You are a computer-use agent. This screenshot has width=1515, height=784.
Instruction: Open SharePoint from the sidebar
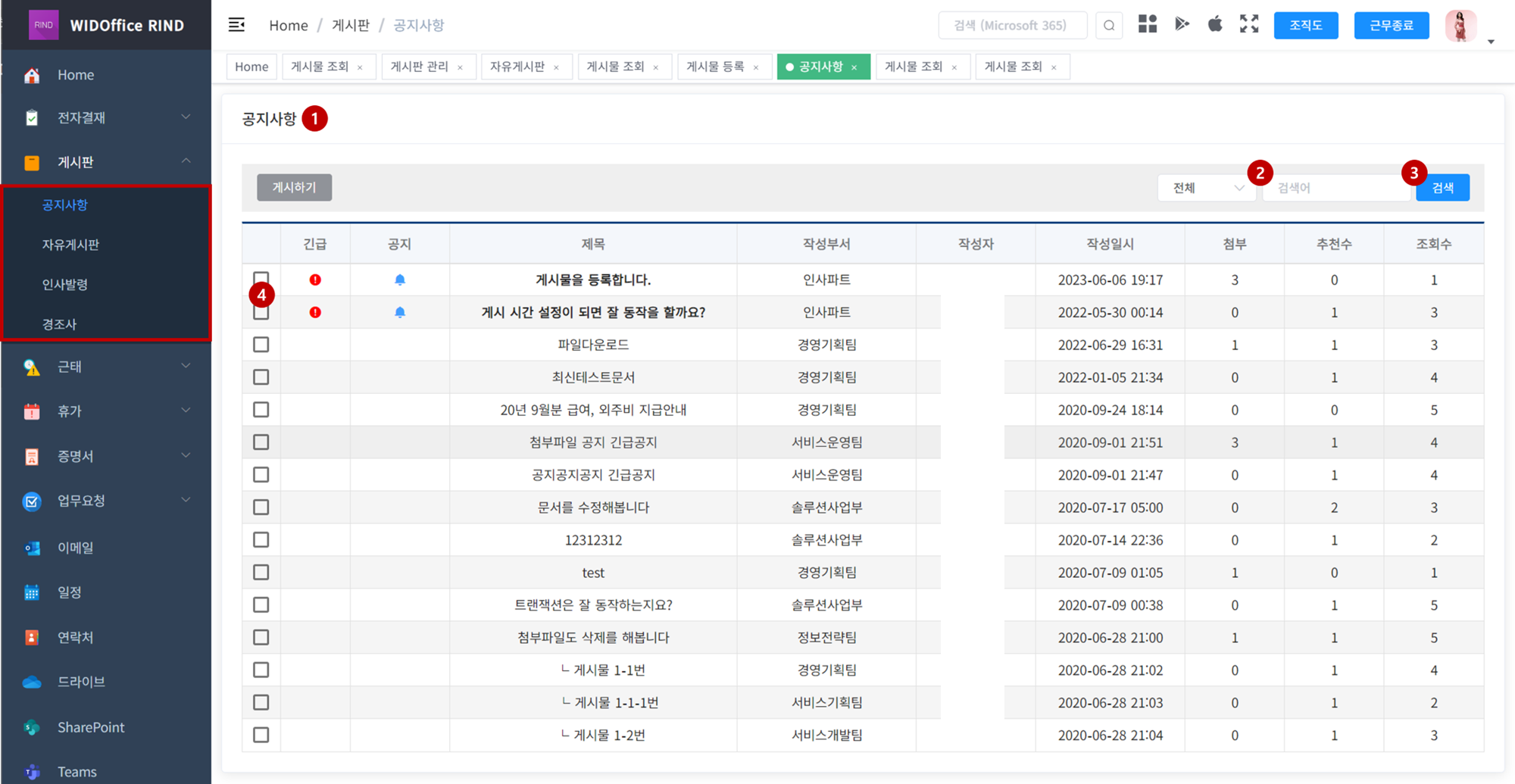coord(91,727)
